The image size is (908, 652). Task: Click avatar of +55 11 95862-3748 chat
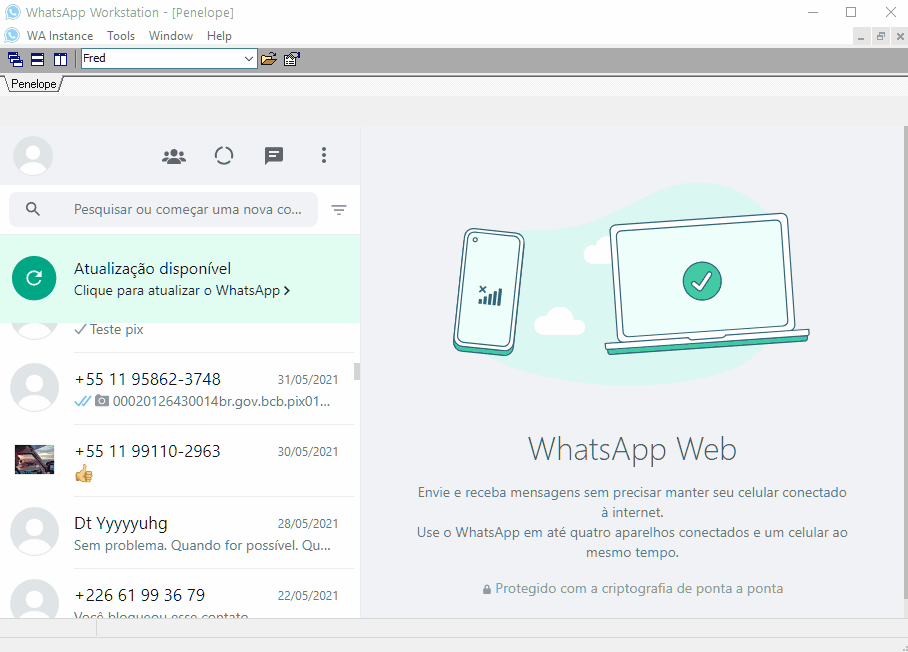click(34, 387)
